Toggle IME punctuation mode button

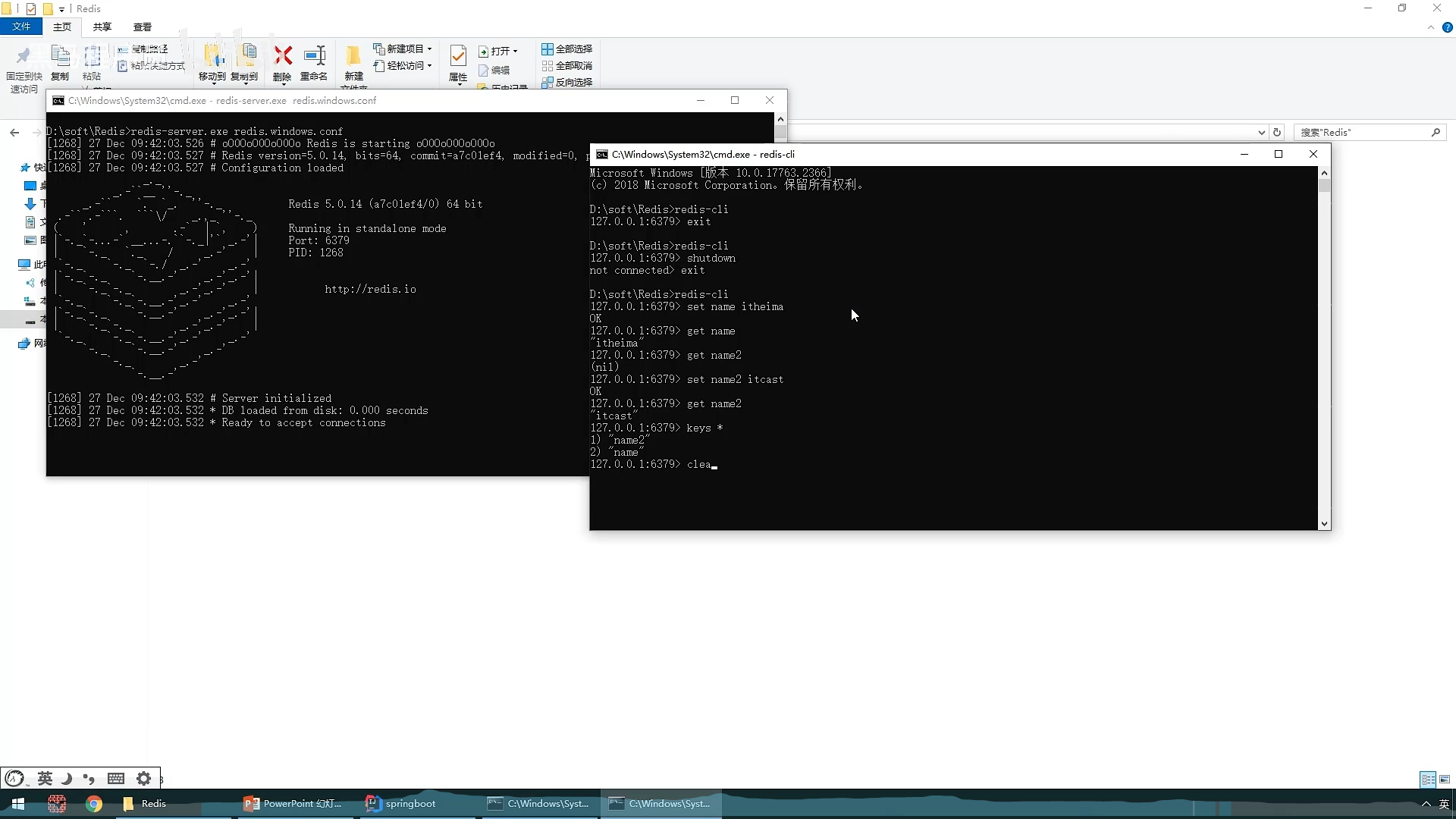tap(89, 779)
